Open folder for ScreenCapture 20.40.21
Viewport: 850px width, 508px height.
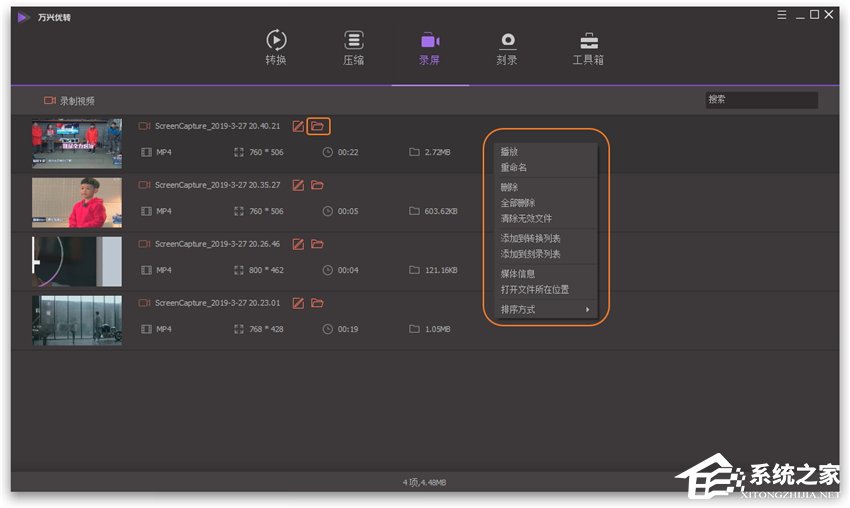(318, 126)
